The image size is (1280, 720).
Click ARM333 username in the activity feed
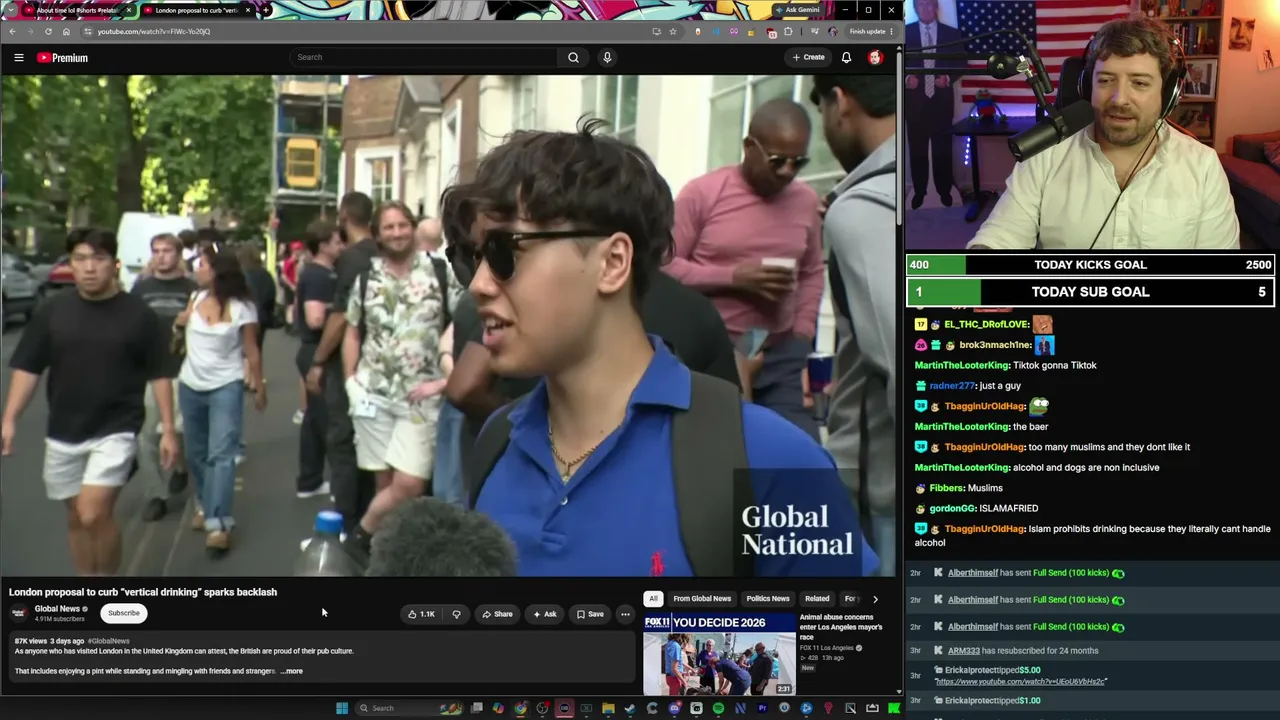pyautogui.click(x=964, y=651)
